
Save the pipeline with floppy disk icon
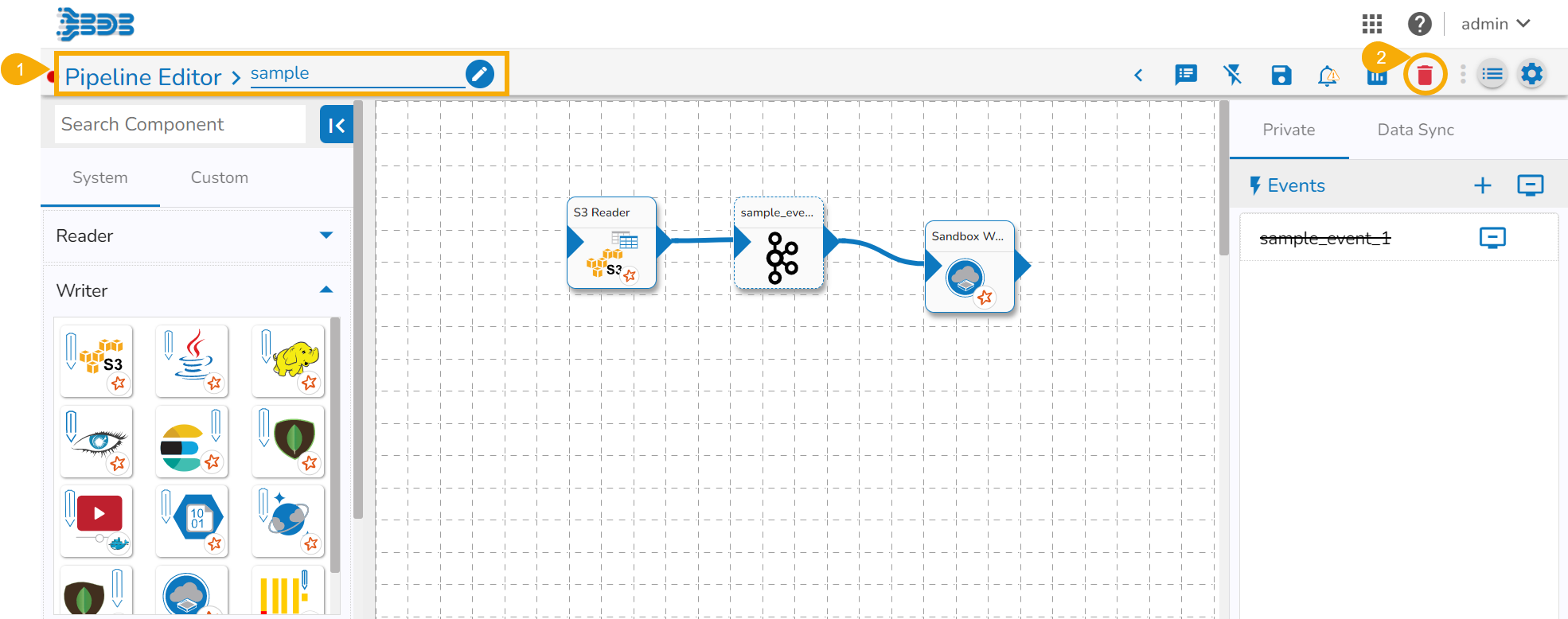[1281, 76]
